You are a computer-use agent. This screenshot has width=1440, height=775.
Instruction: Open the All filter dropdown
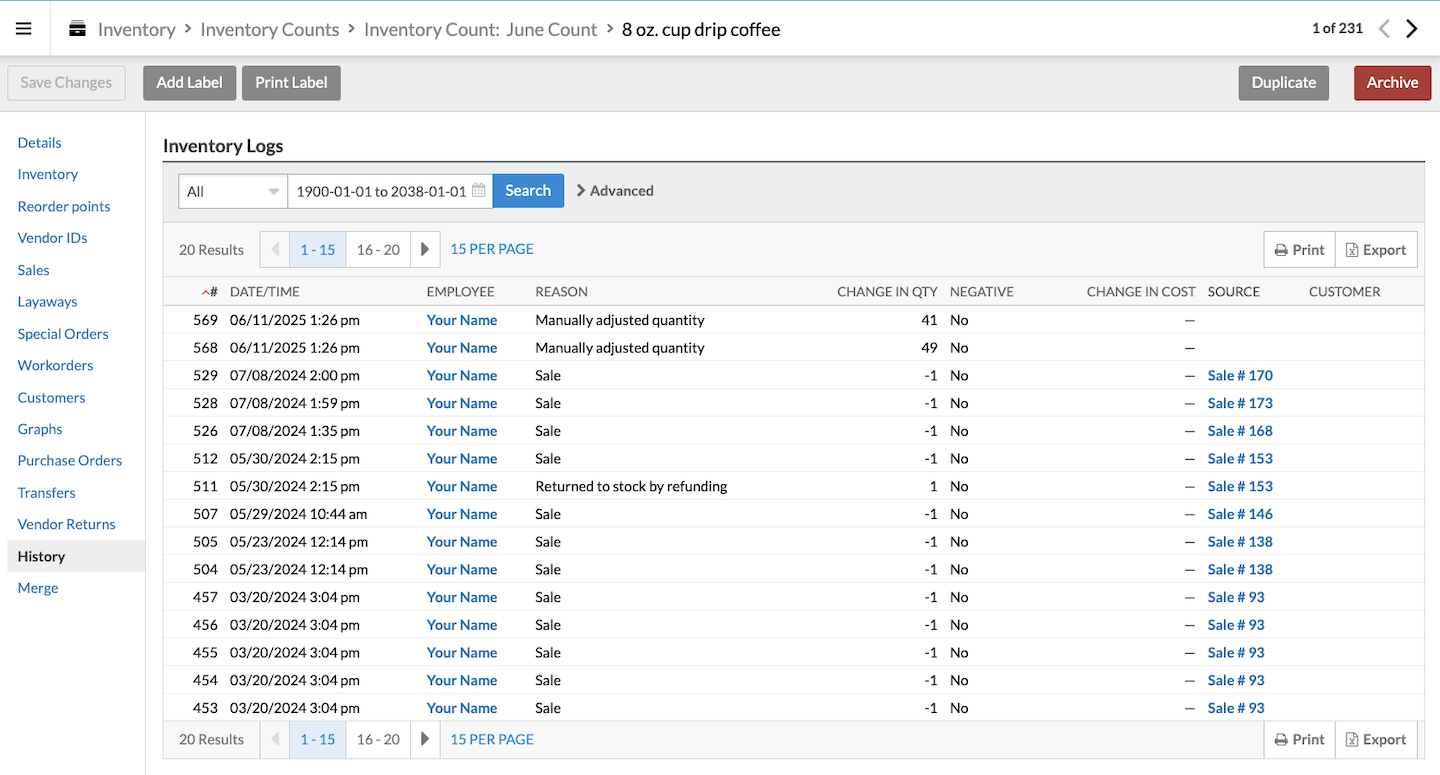coord(233,191)
